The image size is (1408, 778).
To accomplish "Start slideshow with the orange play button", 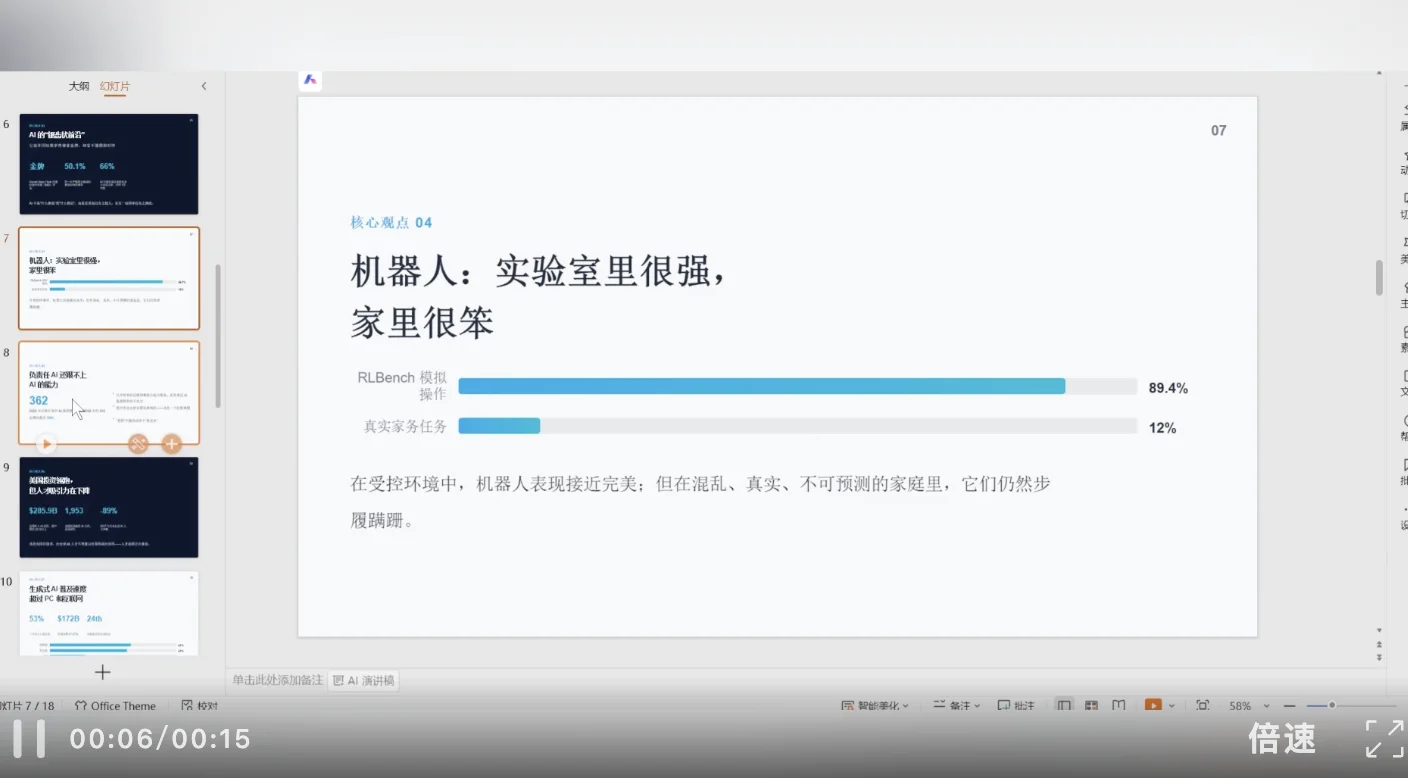I will coord(1153,706).
